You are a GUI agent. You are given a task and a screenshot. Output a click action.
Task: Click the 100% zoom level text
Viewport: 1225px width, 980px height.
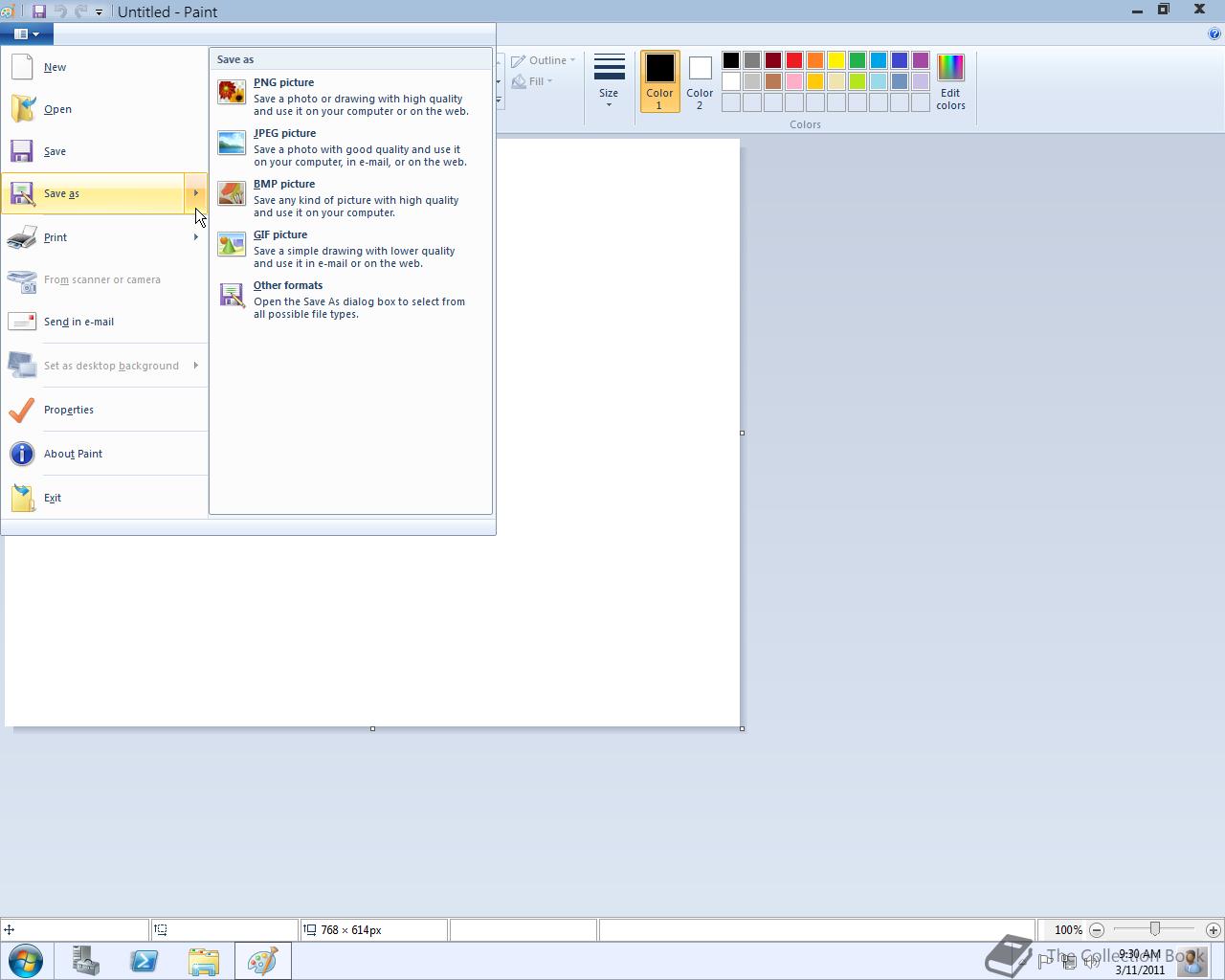click(1068, 930)
